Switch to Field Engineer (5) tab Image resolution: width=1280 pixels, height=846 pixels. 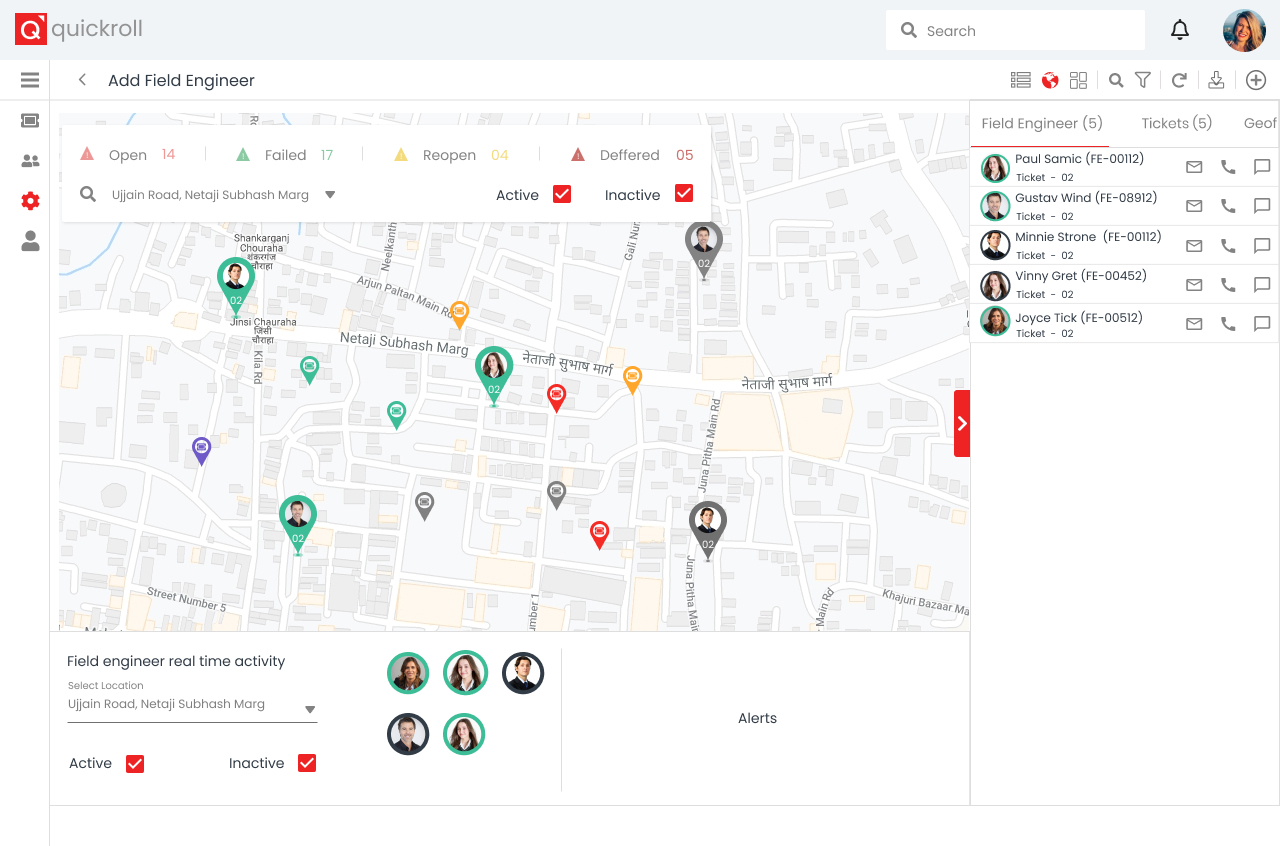(x=1041, y=123)
